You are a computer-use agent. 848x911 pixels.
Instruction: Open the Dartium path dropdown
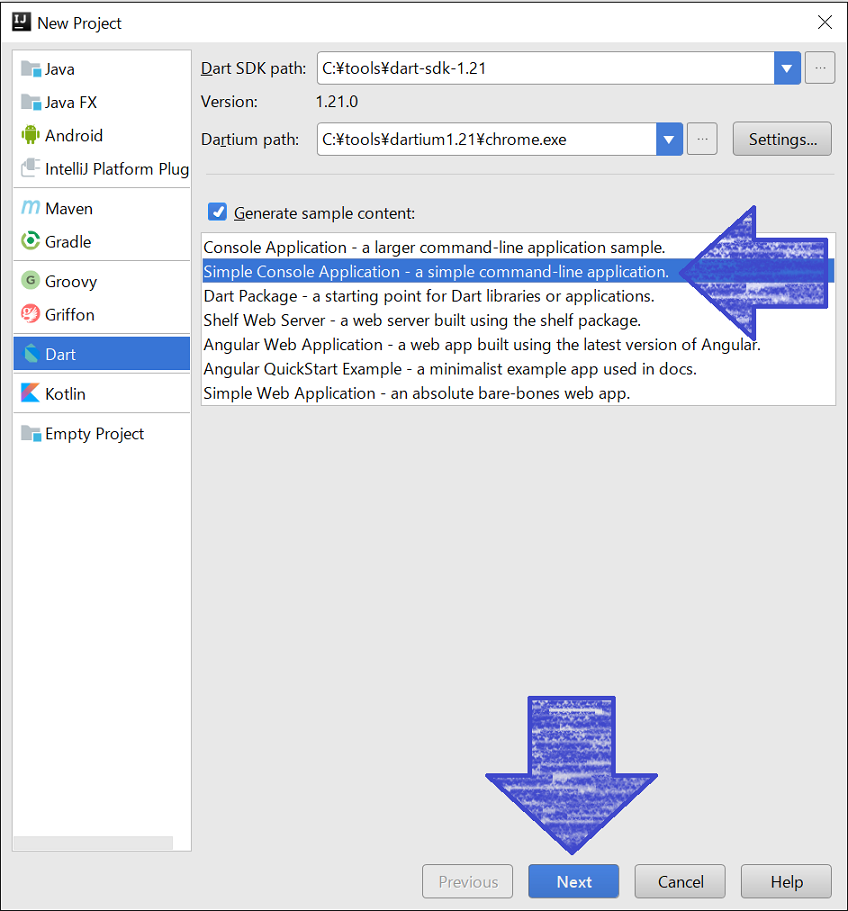coord(669,139)
